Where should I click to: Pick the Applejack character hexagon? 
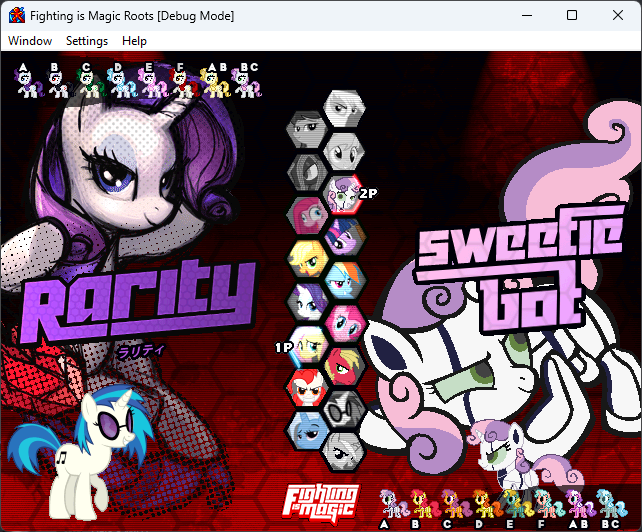[x=307, y=259]
